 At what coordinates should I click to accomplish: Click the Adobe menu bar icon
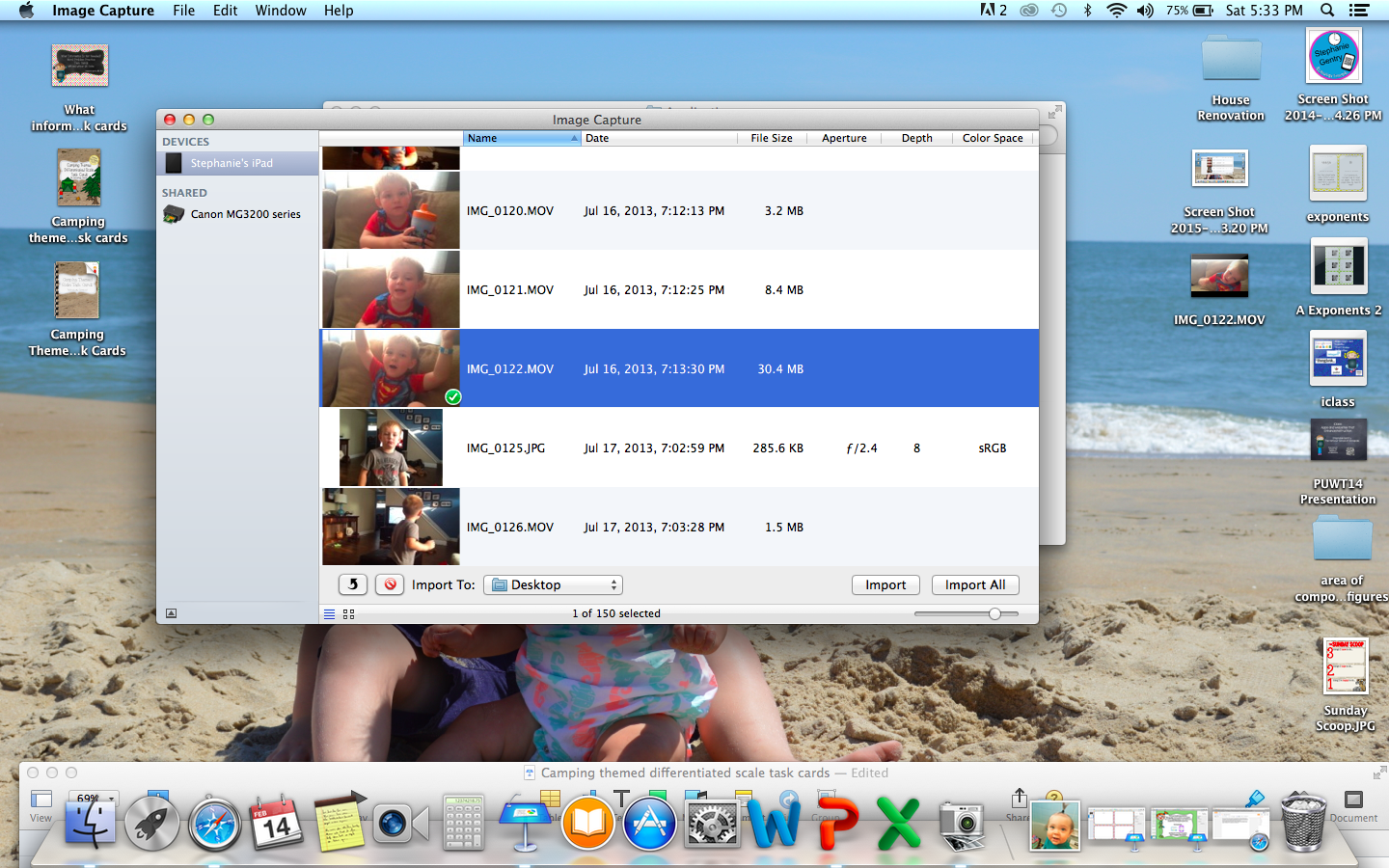point(994,11)
